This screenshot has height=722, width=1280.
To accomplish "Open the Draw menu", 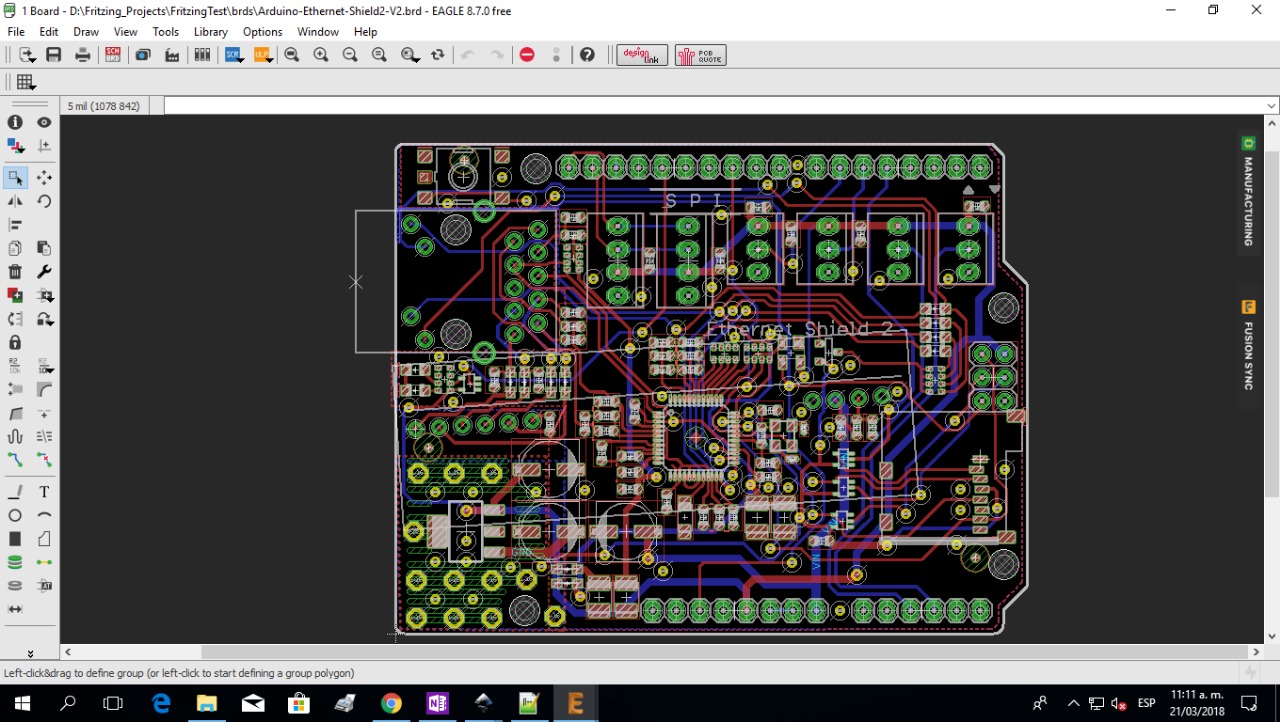I will (86, 32).
